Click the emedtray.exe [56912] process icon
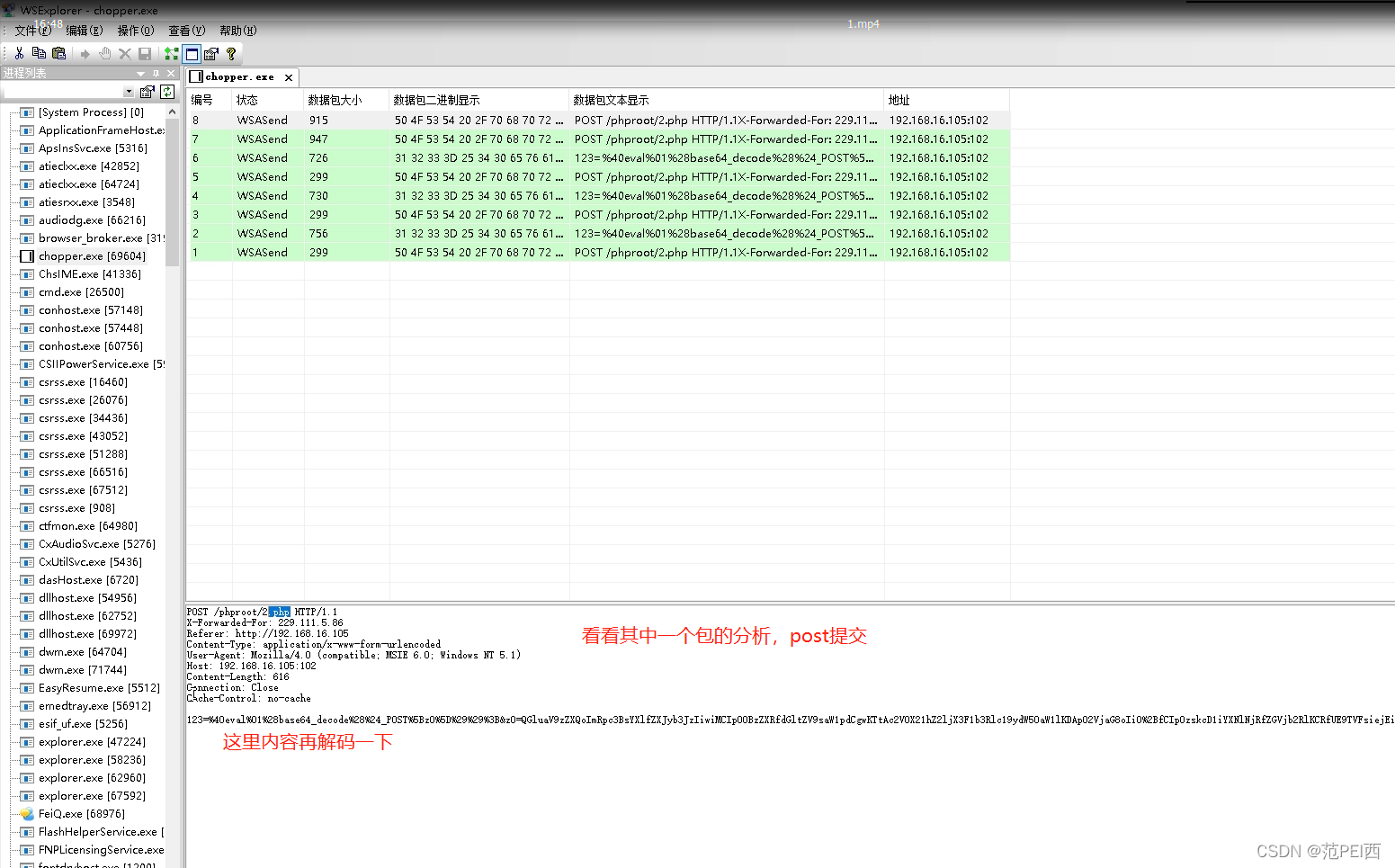Viewport: 1395px width, 868px height. (27, 706)
